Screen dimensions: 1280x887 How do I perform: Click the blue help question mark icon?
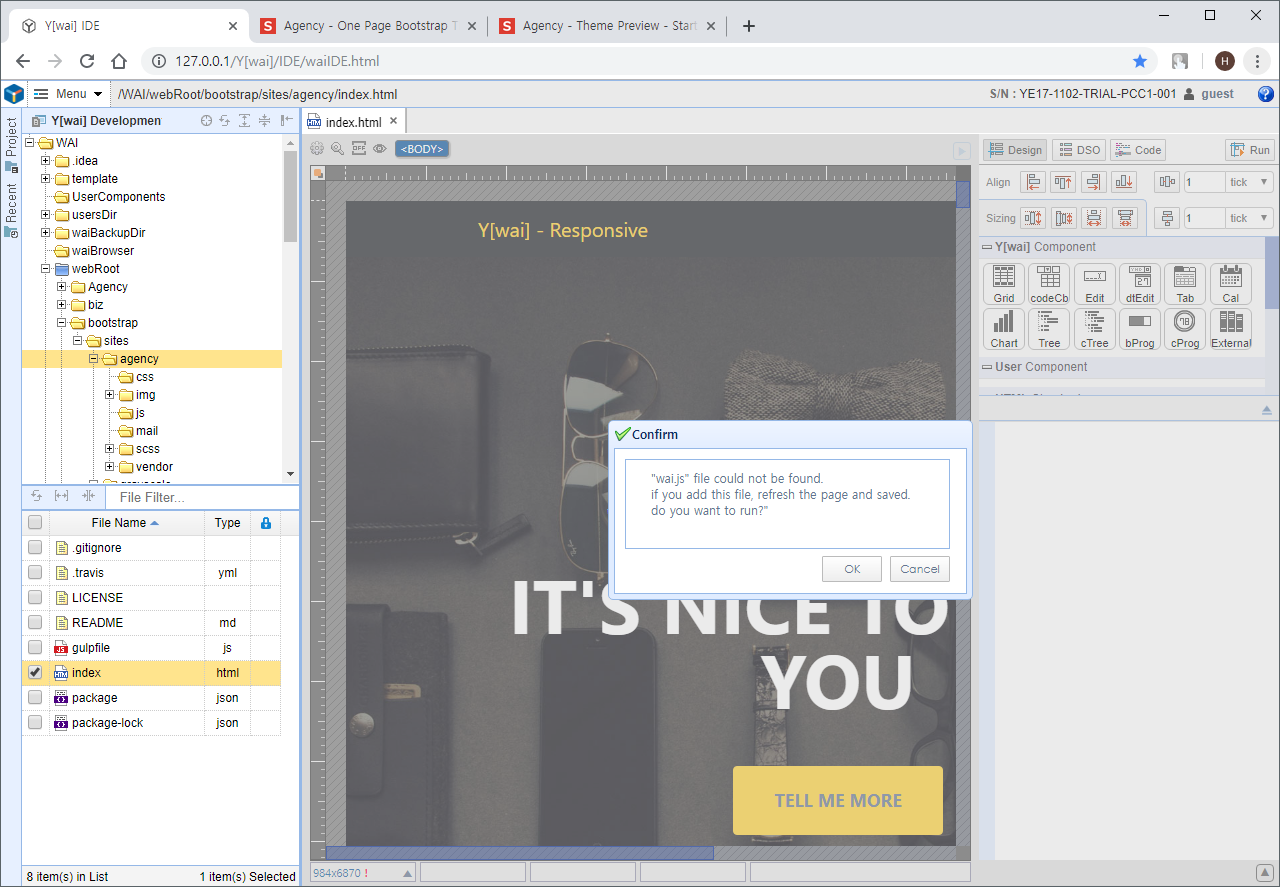tap(1265, 94)
